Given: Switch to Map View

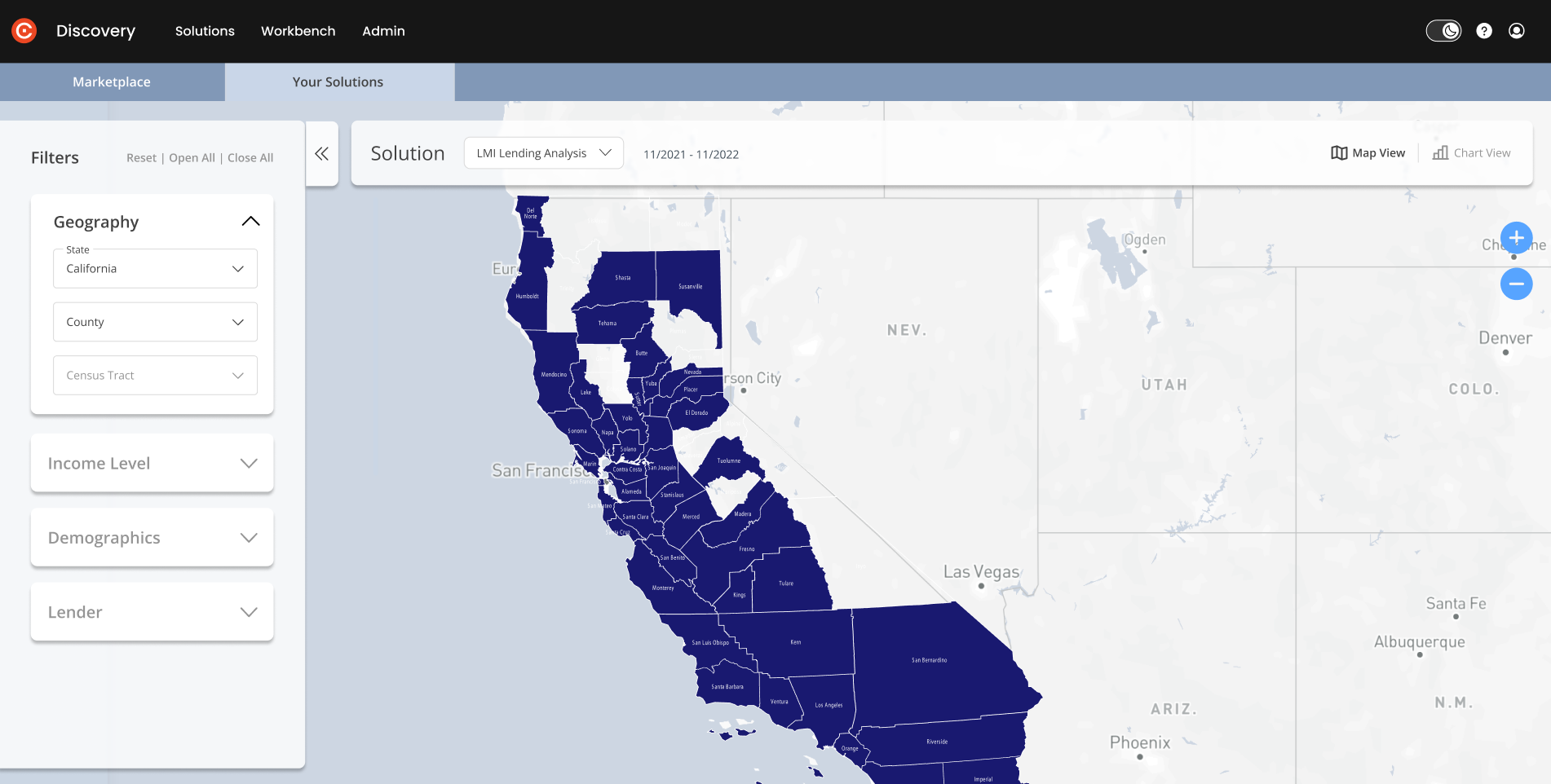Looking at the screenshot, I should point(1368,153).
